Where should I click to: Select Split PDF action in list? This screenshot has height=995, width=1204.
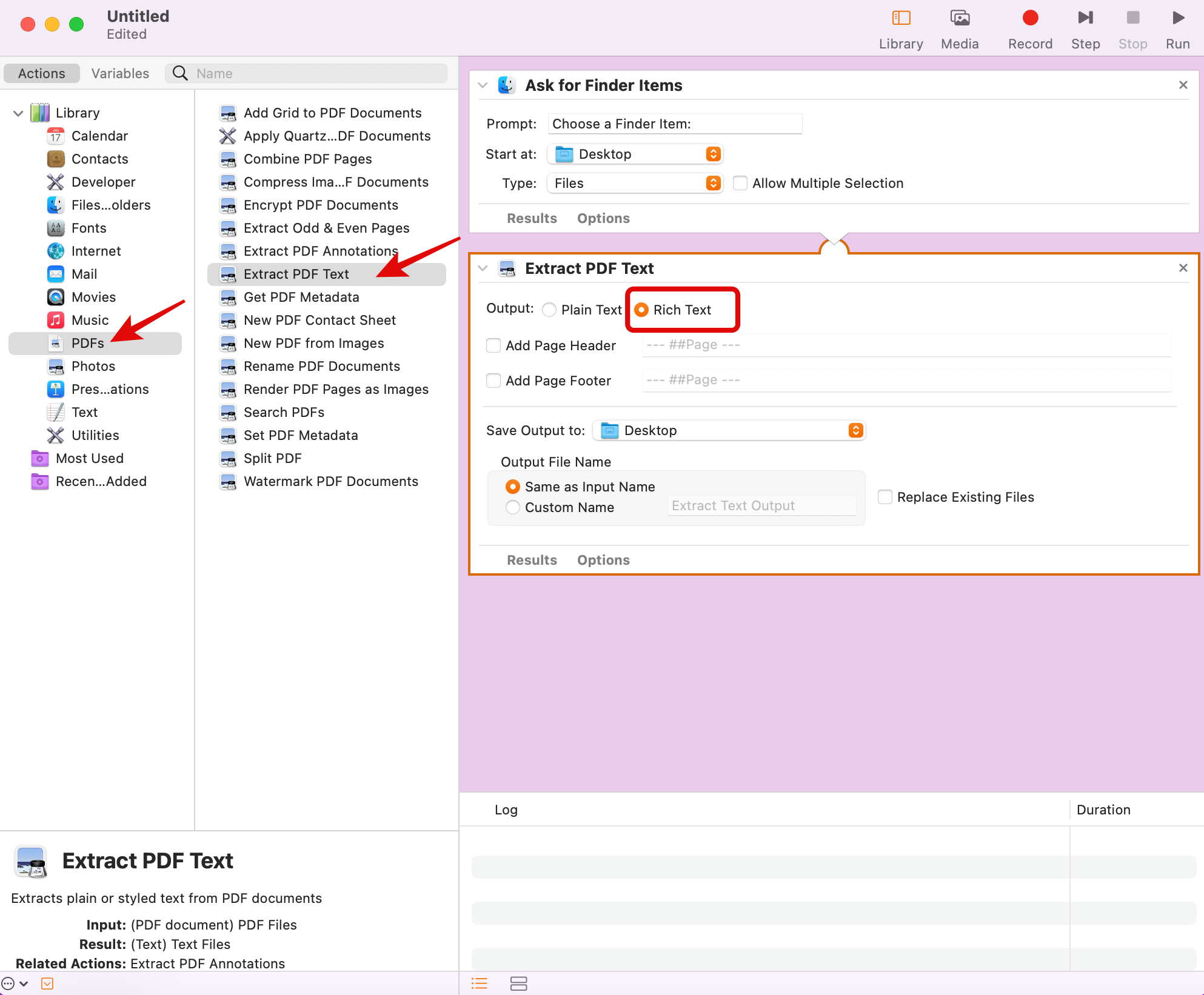pyautogui.click(x=272, y=458)
